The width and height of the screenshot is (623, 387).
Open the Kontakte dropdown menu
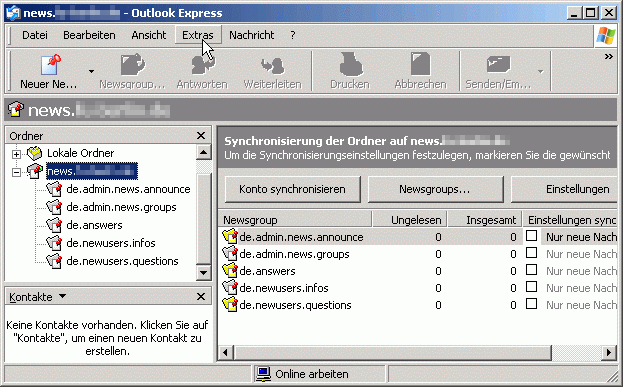coord(62,296)
